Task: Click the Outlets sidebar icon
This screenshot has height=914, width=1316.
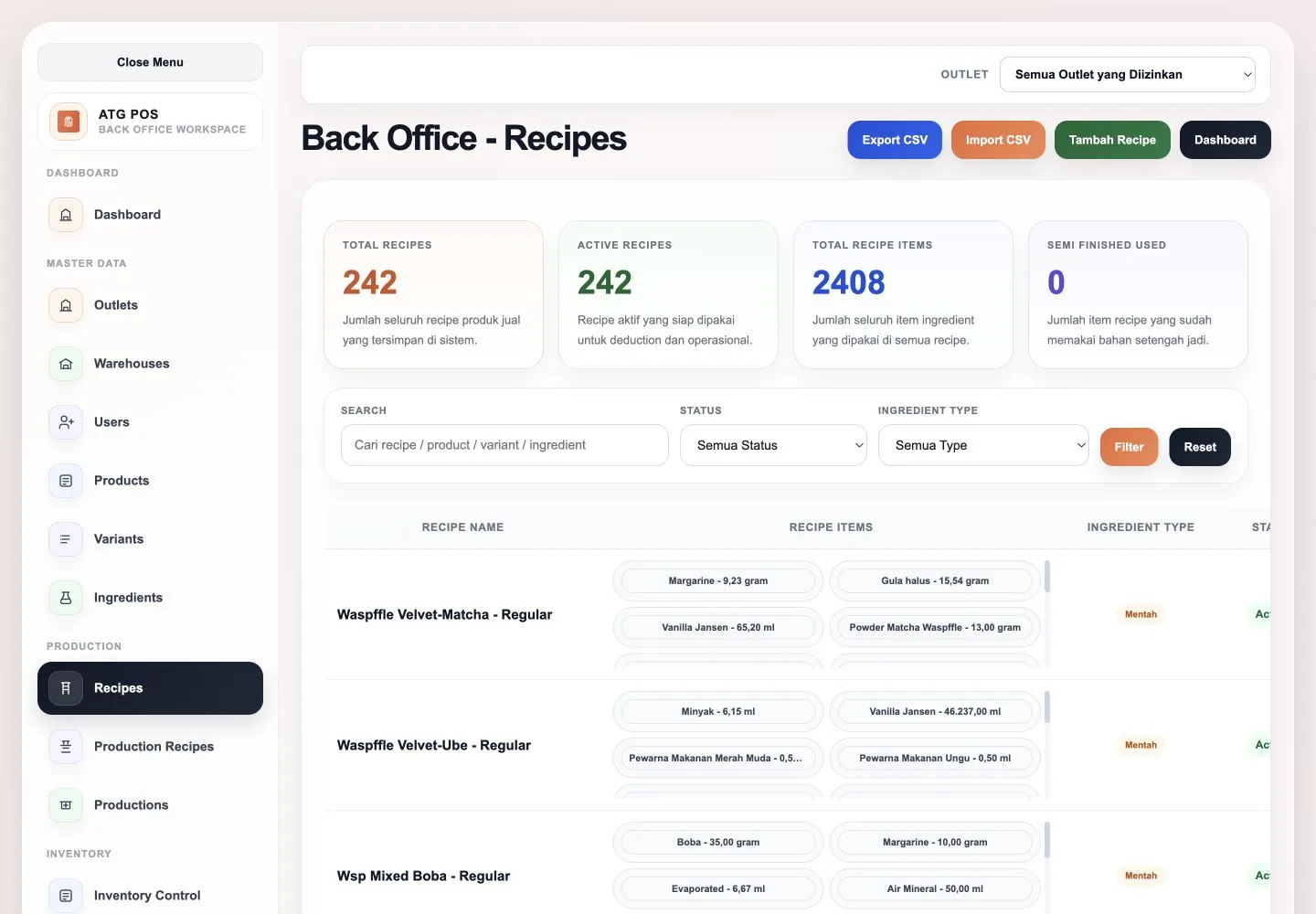Action: (66, 305)
